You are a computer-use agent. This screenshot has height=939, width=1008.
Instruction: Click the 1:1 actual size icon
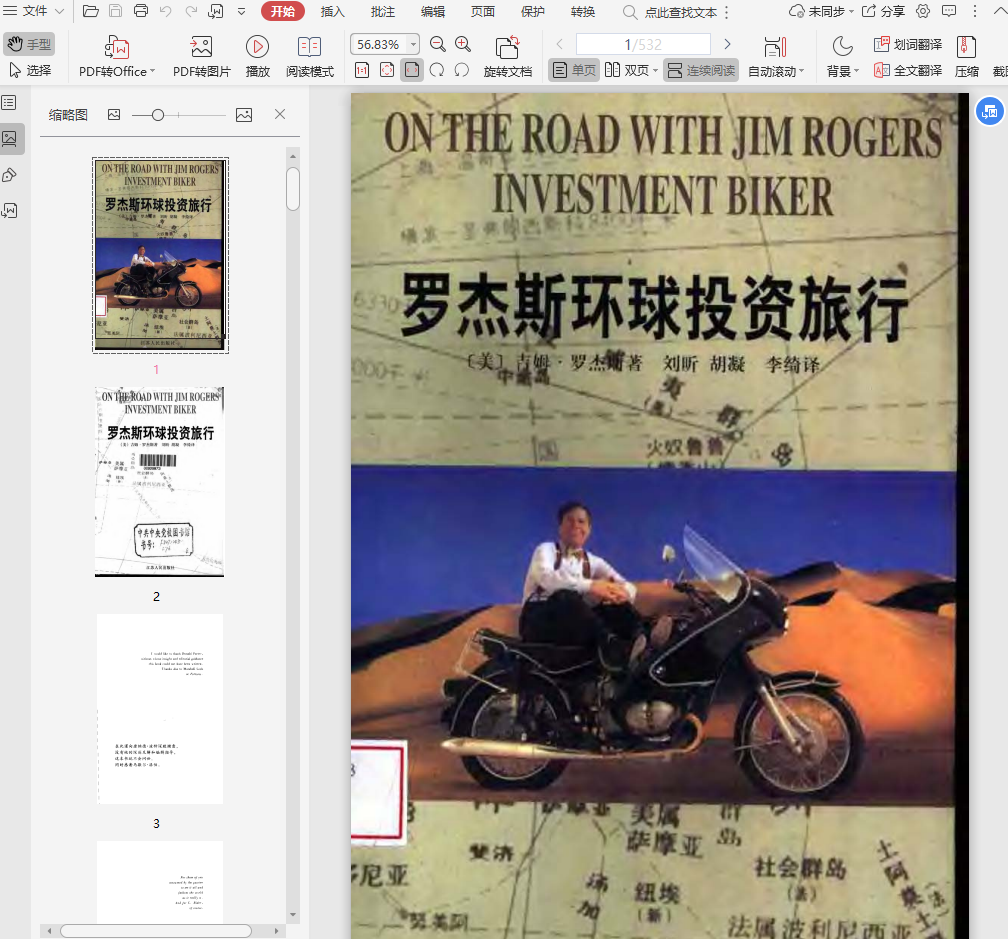(362, 70)
